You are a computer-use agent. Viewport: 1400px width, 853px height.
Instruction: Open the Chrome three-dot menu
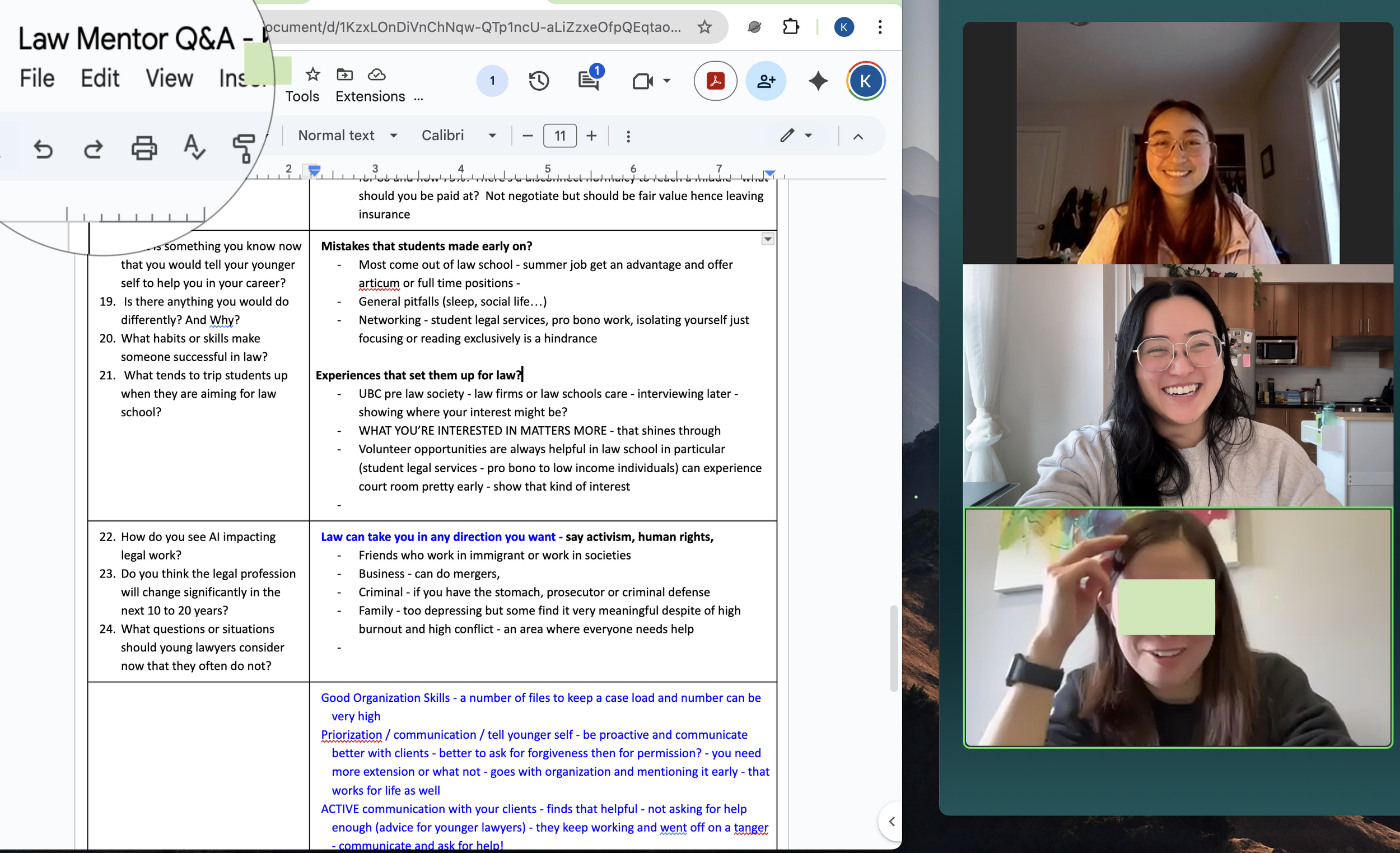(880, 27)
